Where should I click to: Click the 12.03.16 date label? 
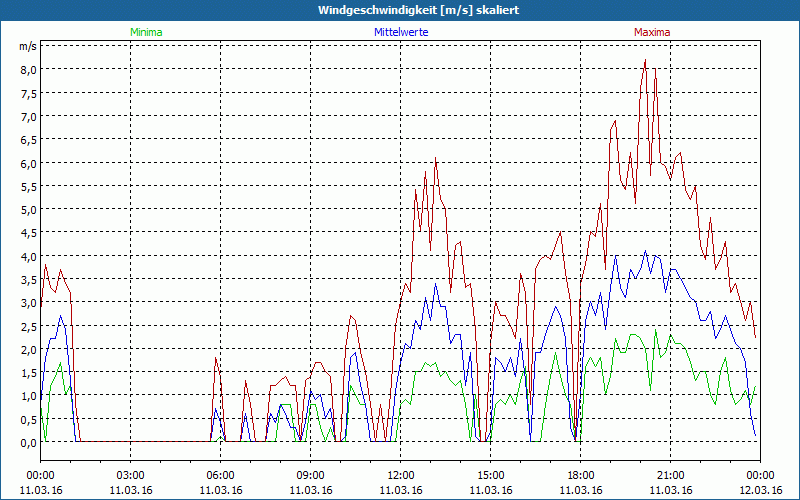click(x=760, y=490)
